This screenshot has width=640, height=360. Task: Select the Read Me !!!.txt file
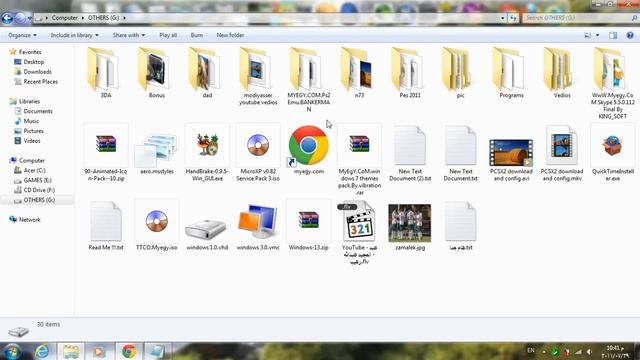coord(106,226)
